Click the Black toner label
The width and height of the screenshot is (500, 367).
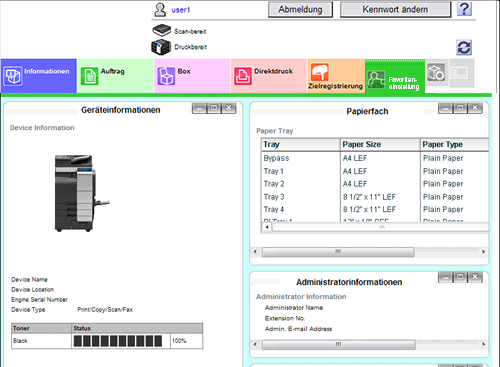[20, 341]
